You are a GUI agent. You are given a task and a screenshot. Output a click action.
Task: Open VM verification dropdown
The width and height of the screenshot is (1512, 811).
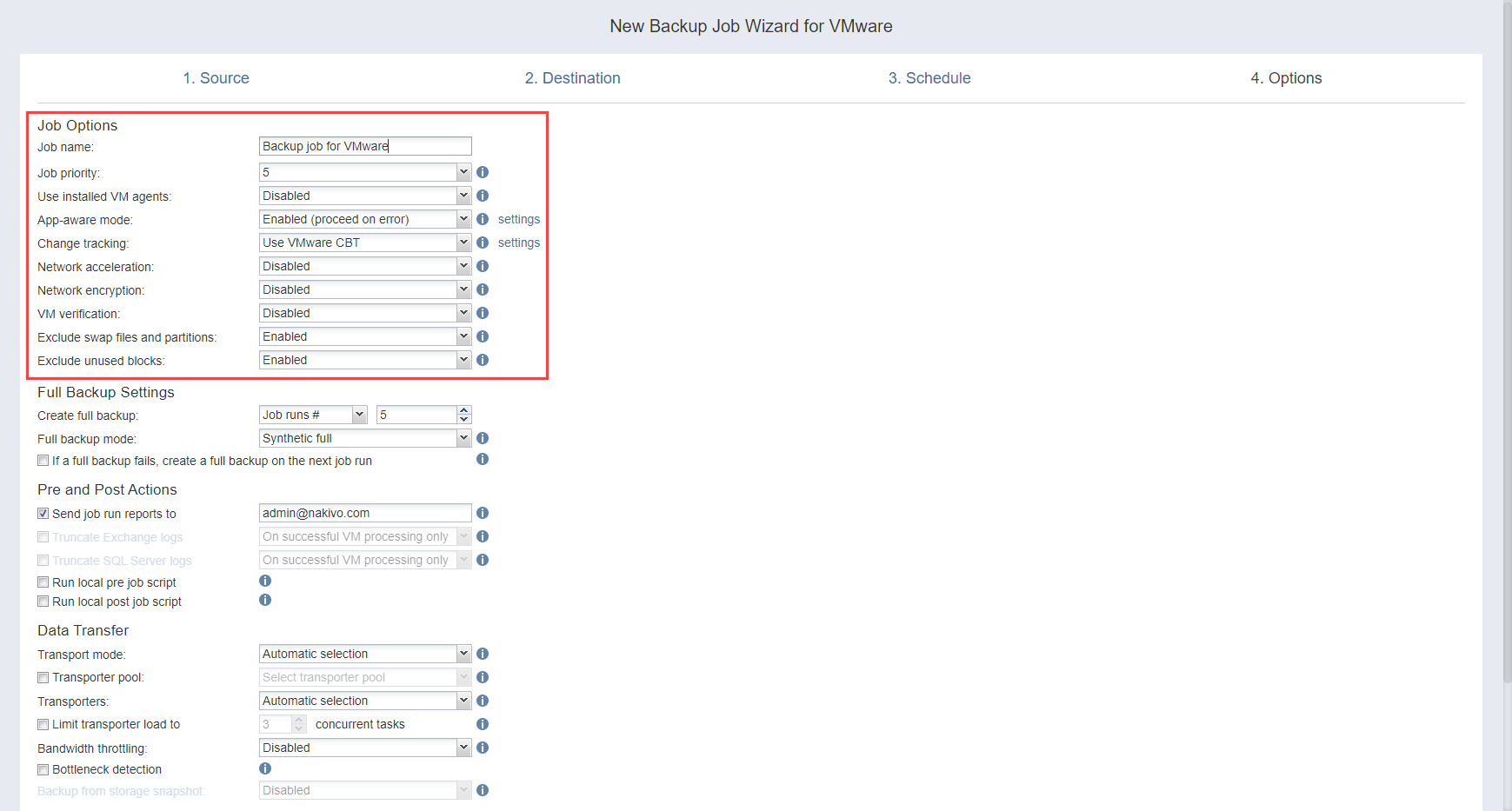[365, 313]
